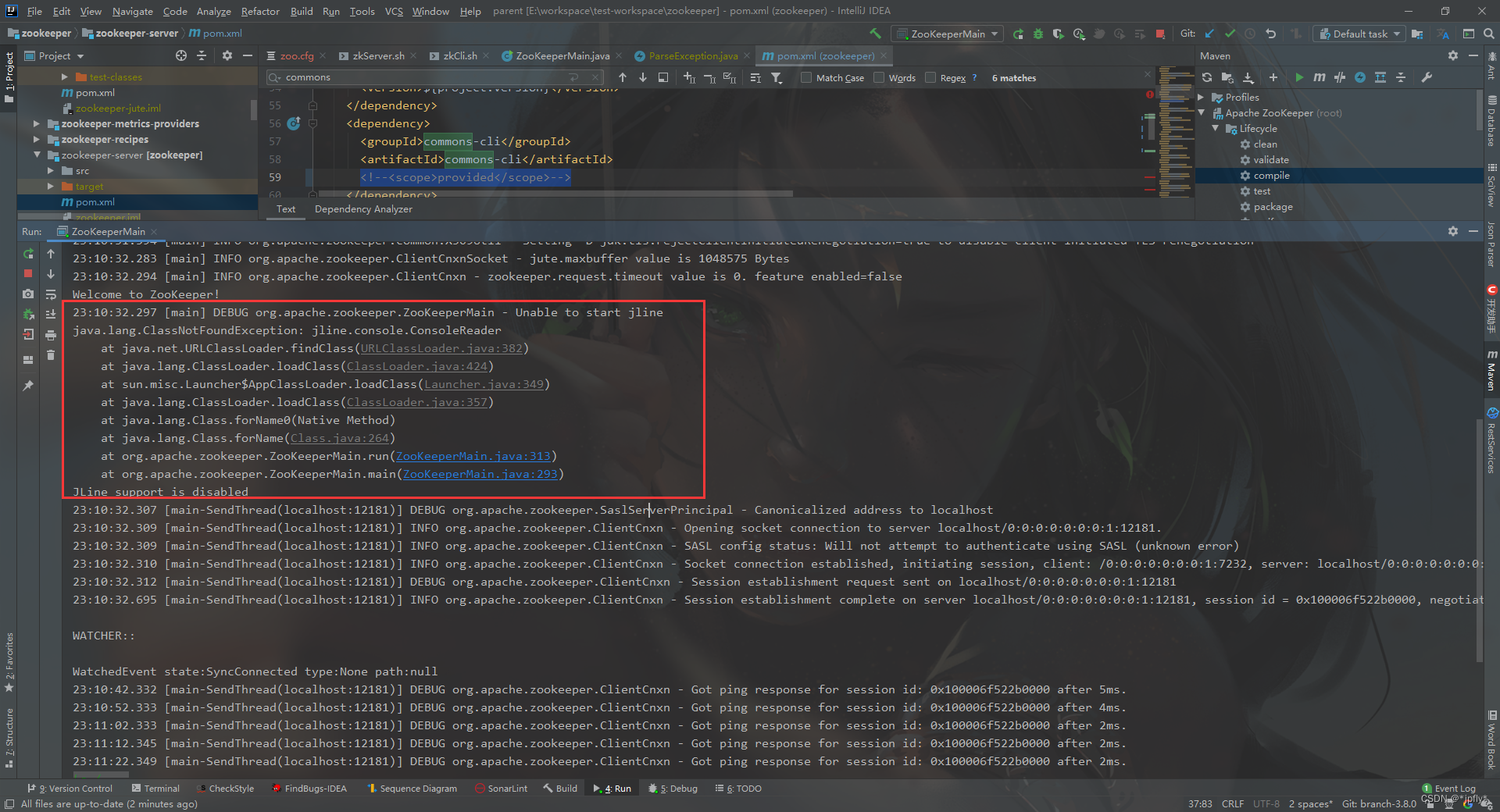Collapse the zookeeper-server module
Screen dimensions: 1500x812
coord(36,155)
